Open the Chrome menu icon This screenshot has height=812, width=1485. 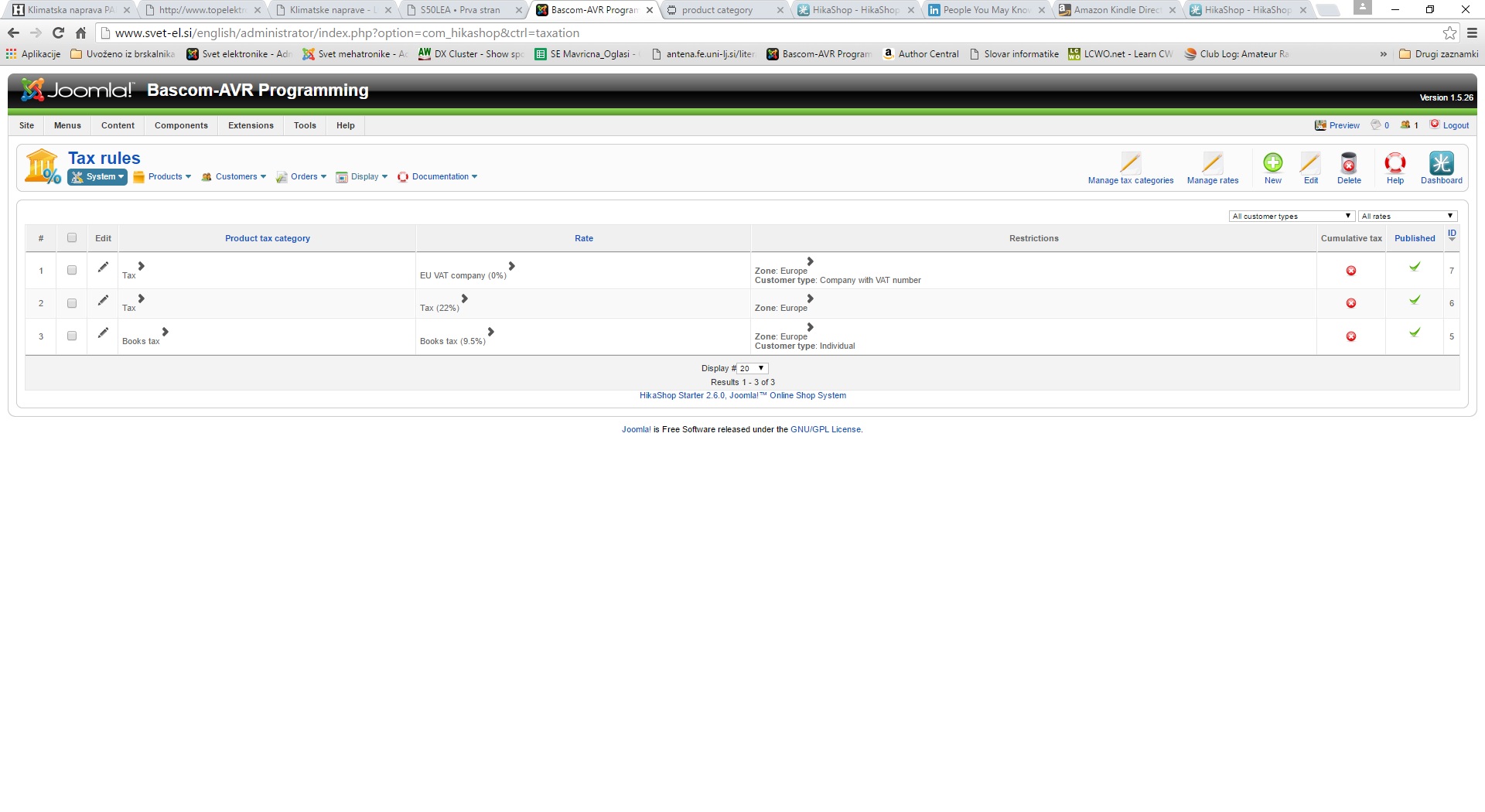[1472, 33]
